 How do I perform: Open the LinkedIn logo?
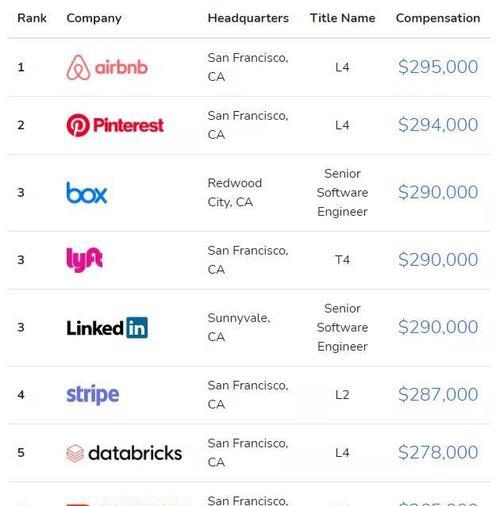tap(107, 327)
